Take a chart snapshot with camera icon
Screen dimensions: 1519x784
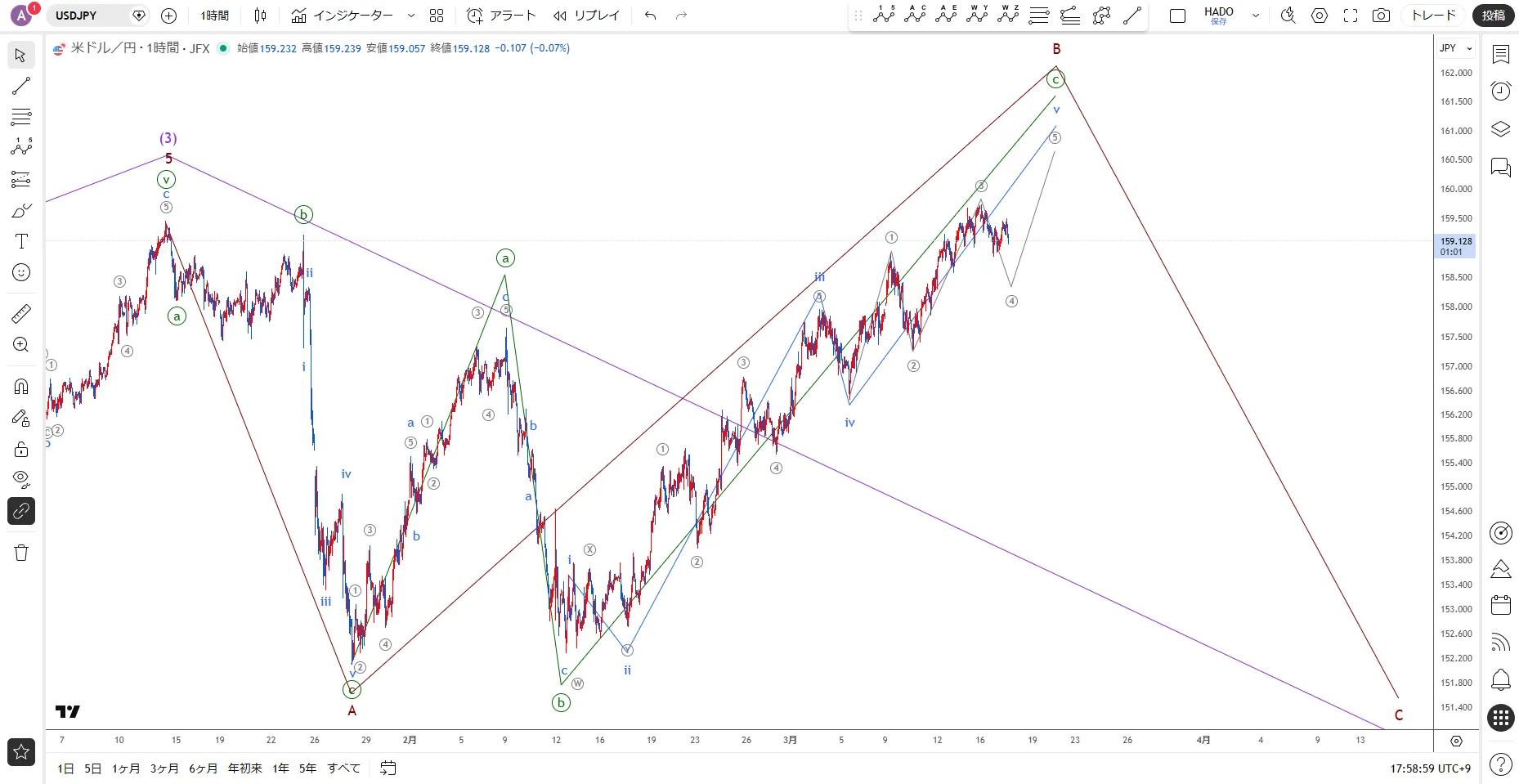tap(1381, 16)
